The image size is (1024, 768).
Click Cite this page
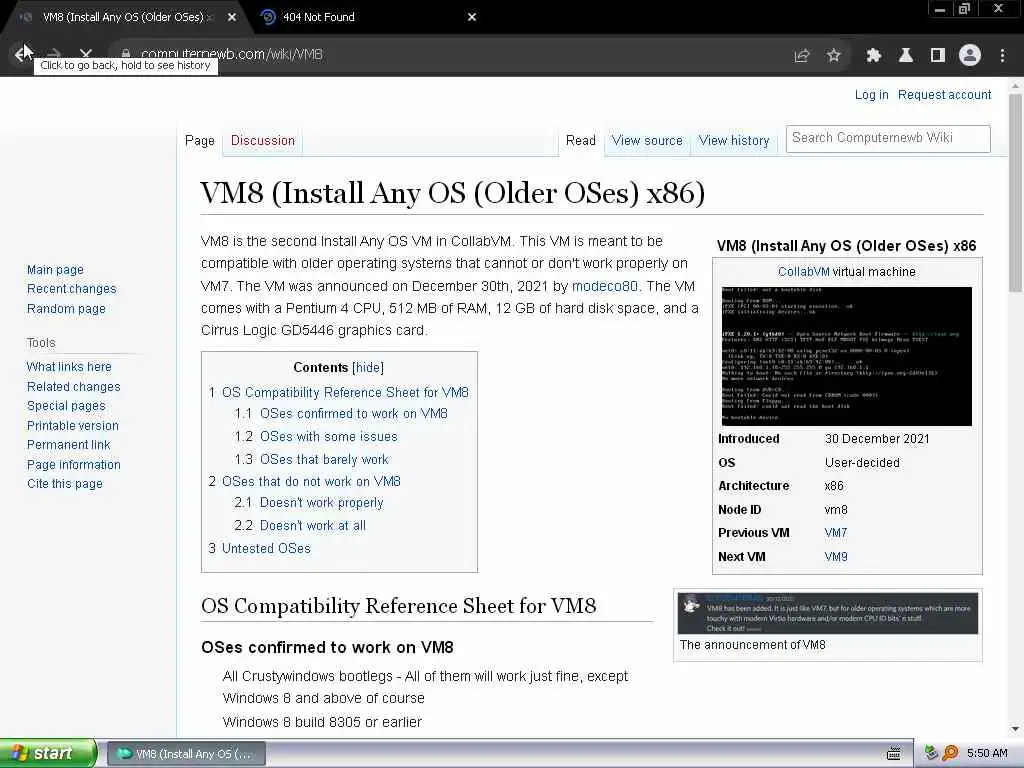65,483
